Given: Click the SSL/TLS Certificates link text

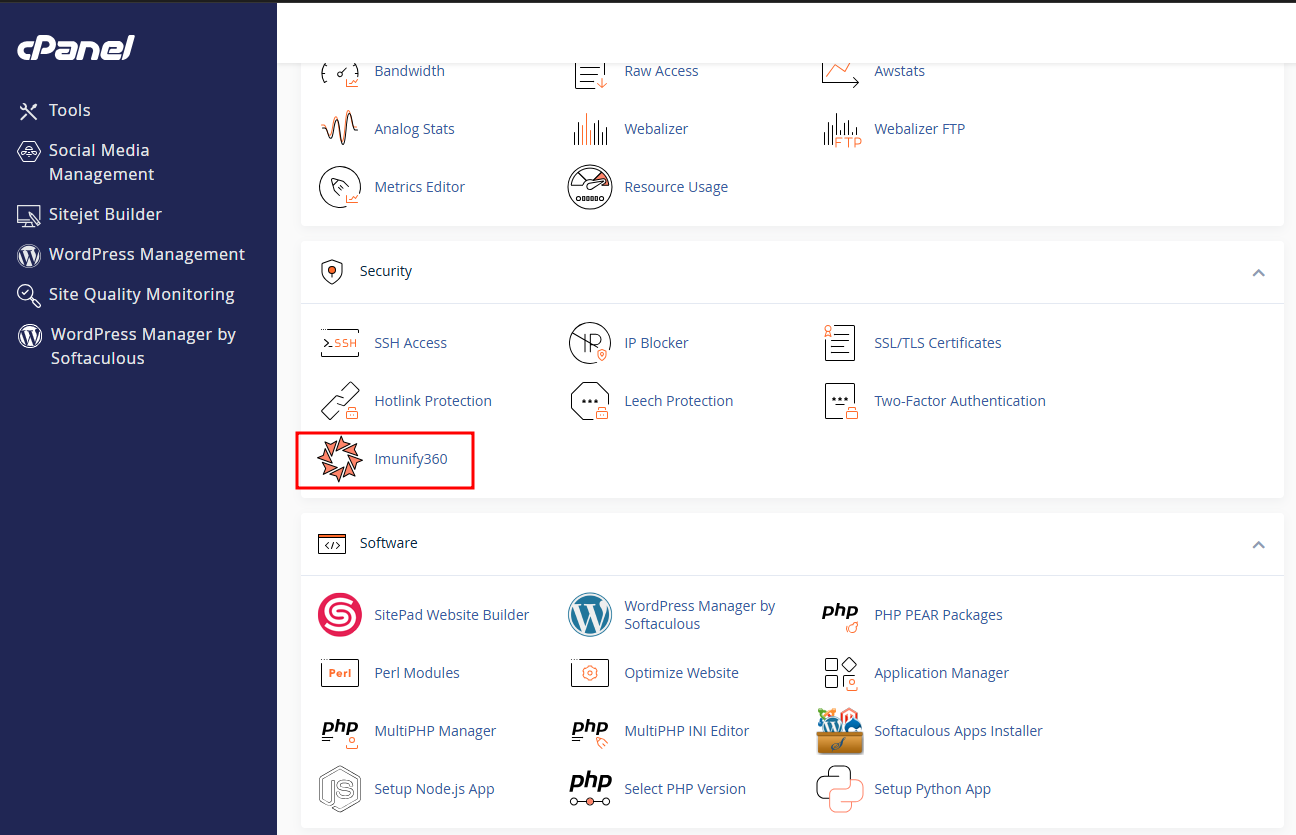Looking at the screenshot, I should pyautogui.click(x=938, y=343).
